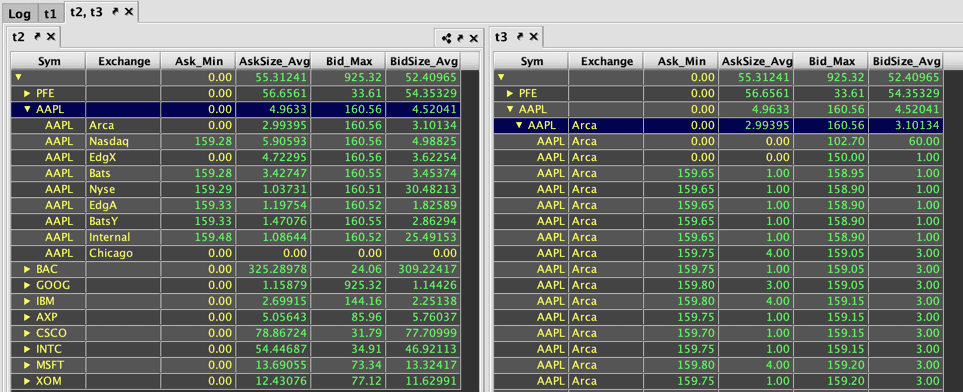The width and height of the screenshot is (963, 392).
Task: Expand the MSFT tree row
Action: tap(27, 365)
